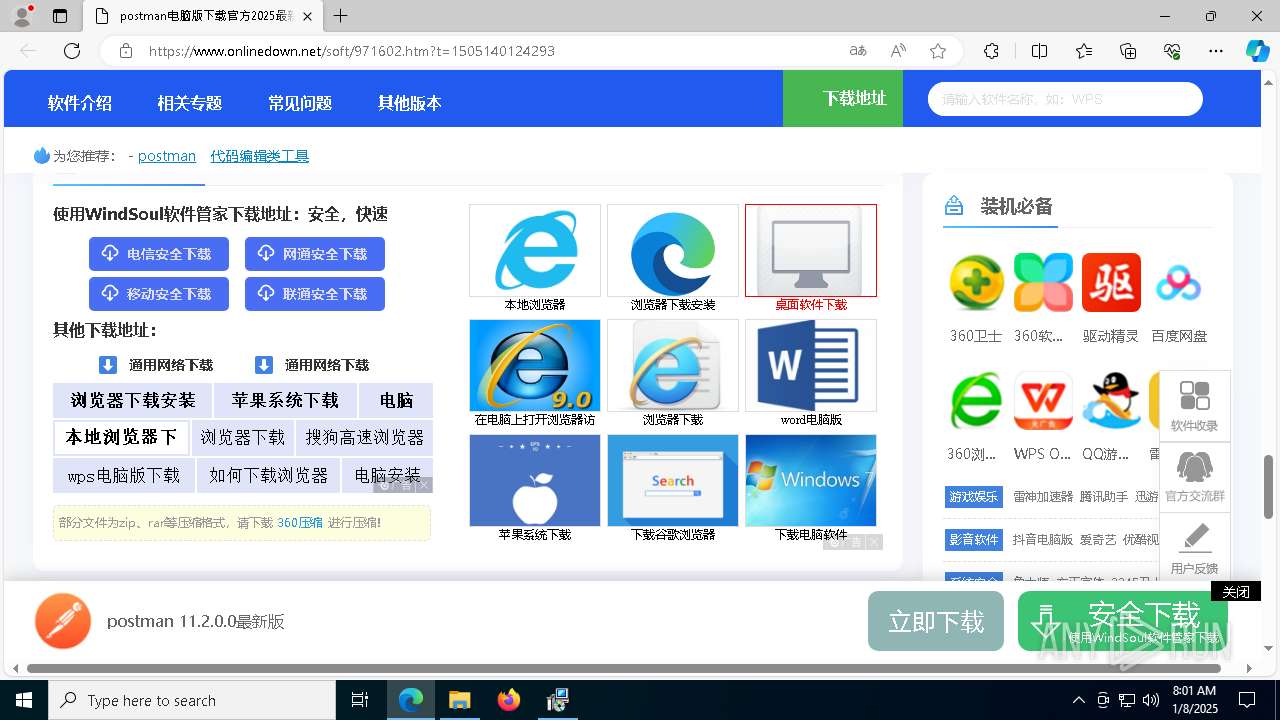The width and height of the screenshot is (1280, 720).
Task: Click the vertical page scrollbar thumb
Action: 1269,487
